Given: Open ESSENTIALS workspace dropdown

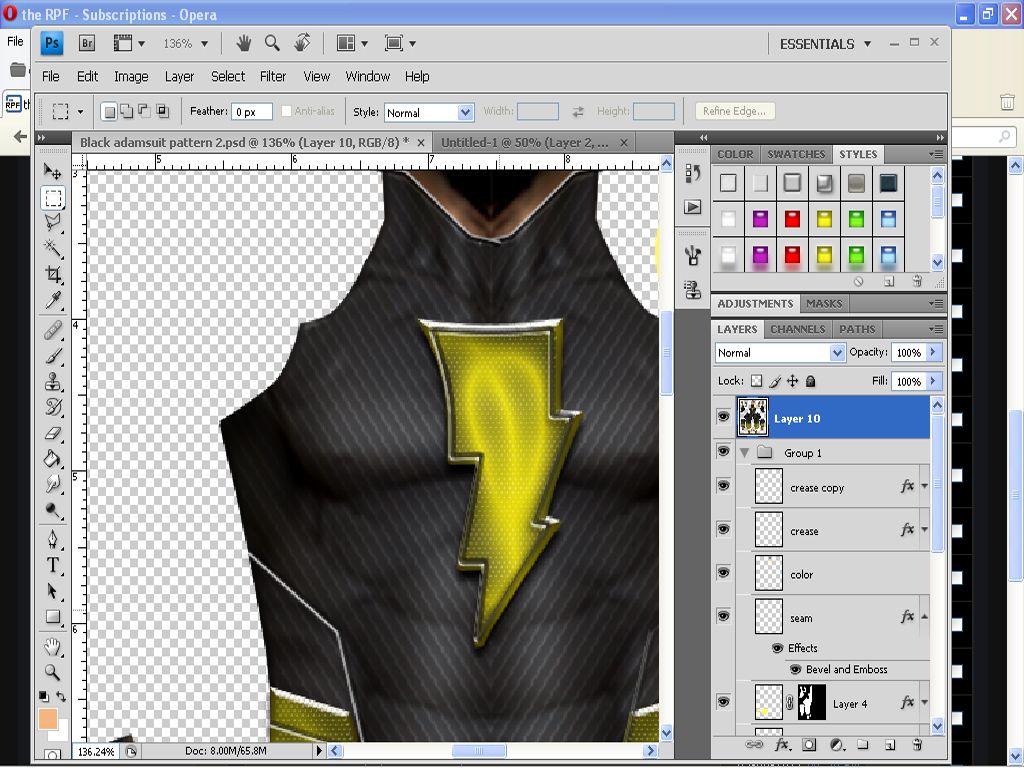Looking at the screenshot, I should point(825,44).
